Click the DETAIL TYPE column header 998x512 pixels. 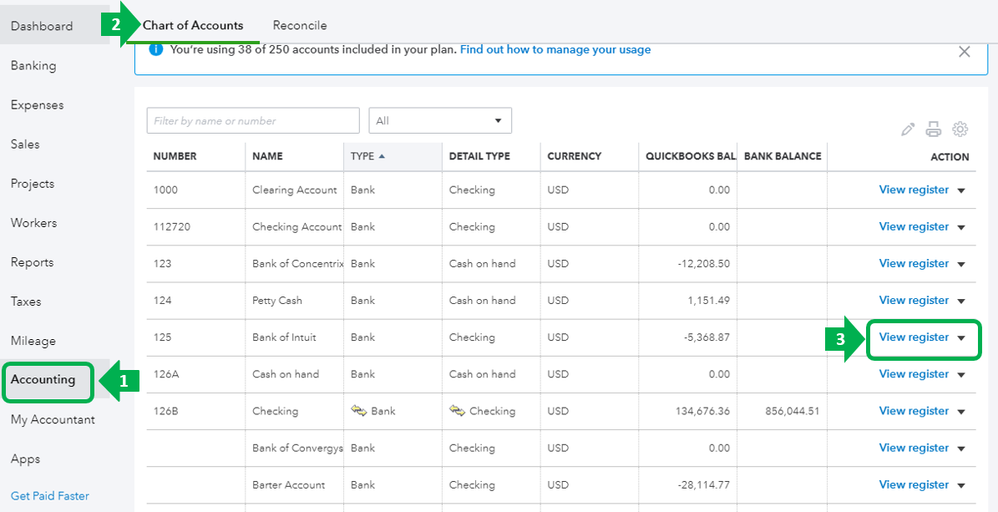(479, 157)
